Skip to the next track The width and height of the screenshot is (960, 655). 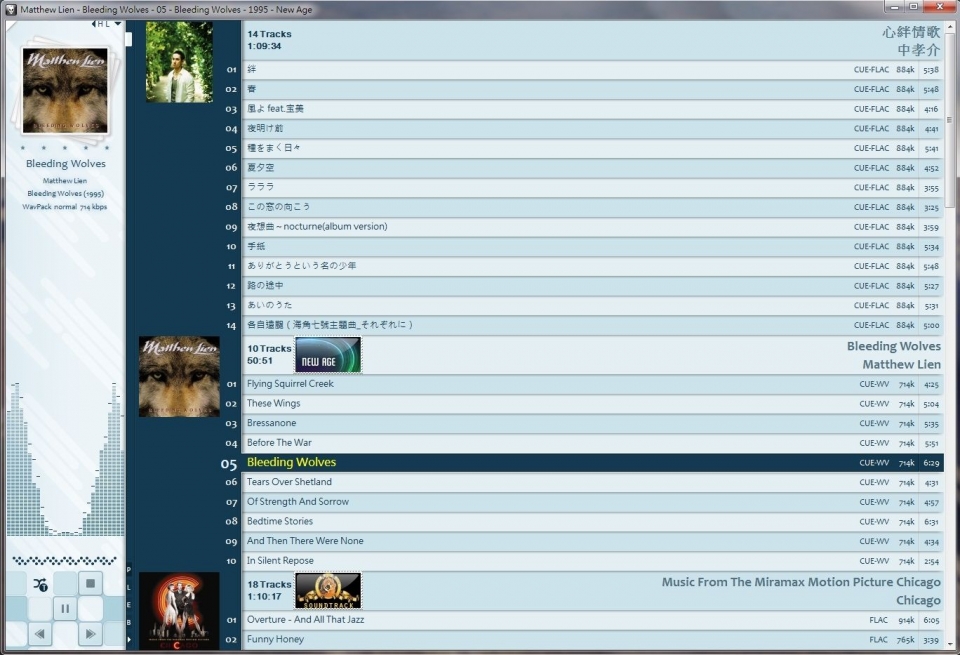point(91,634)
